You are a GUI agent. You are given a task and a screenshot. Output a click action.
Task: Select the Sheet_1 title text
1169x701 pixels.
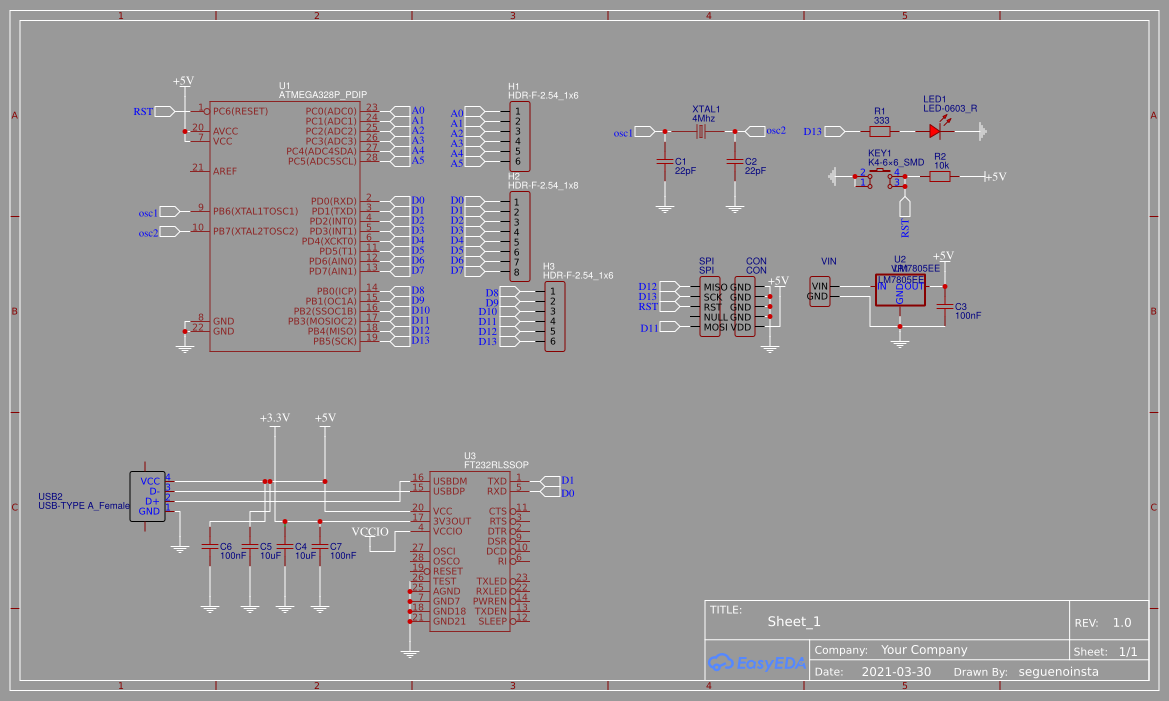pyautogui.click(x=793, y=621)
